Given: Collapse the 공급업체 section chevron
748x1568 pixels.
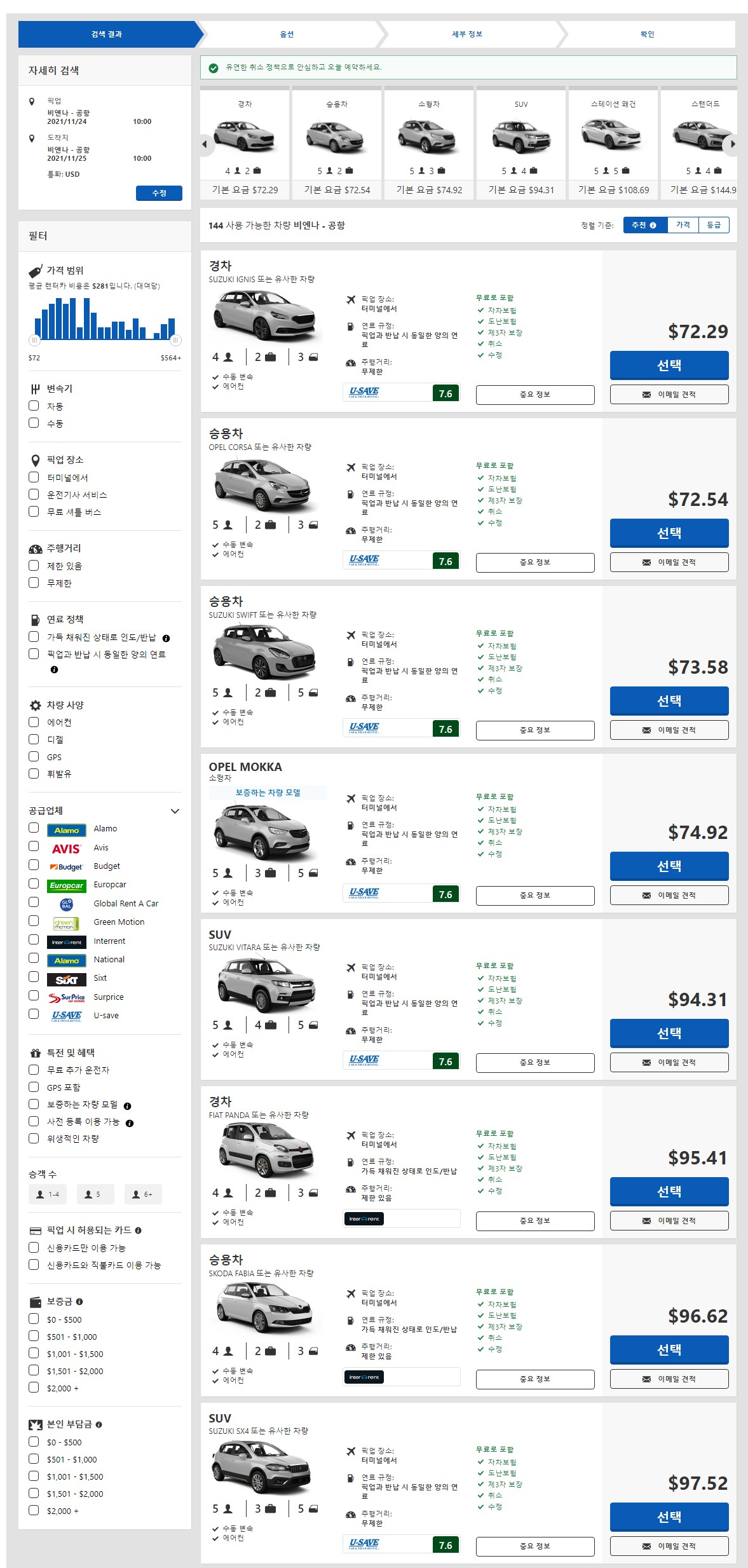Looking at the screenshot, I should pos(175,811).
